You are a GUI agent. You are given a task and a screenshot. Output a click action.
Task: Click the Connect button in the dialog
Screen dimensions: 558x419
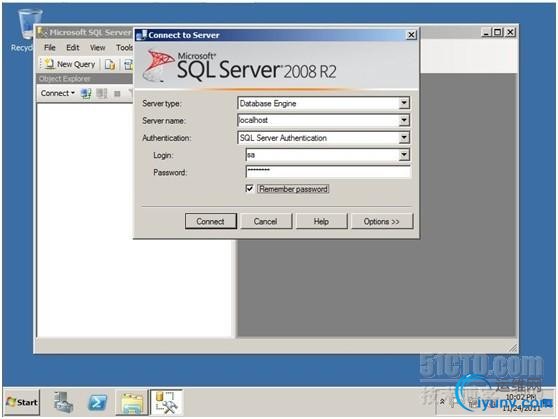211,221
